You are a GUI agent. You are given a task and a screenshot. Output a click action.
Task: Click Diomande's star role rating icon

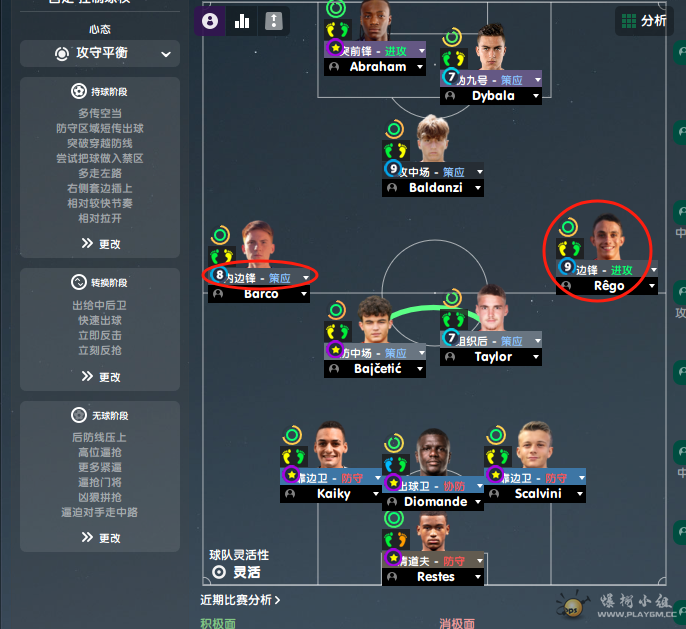click(393, 482)
